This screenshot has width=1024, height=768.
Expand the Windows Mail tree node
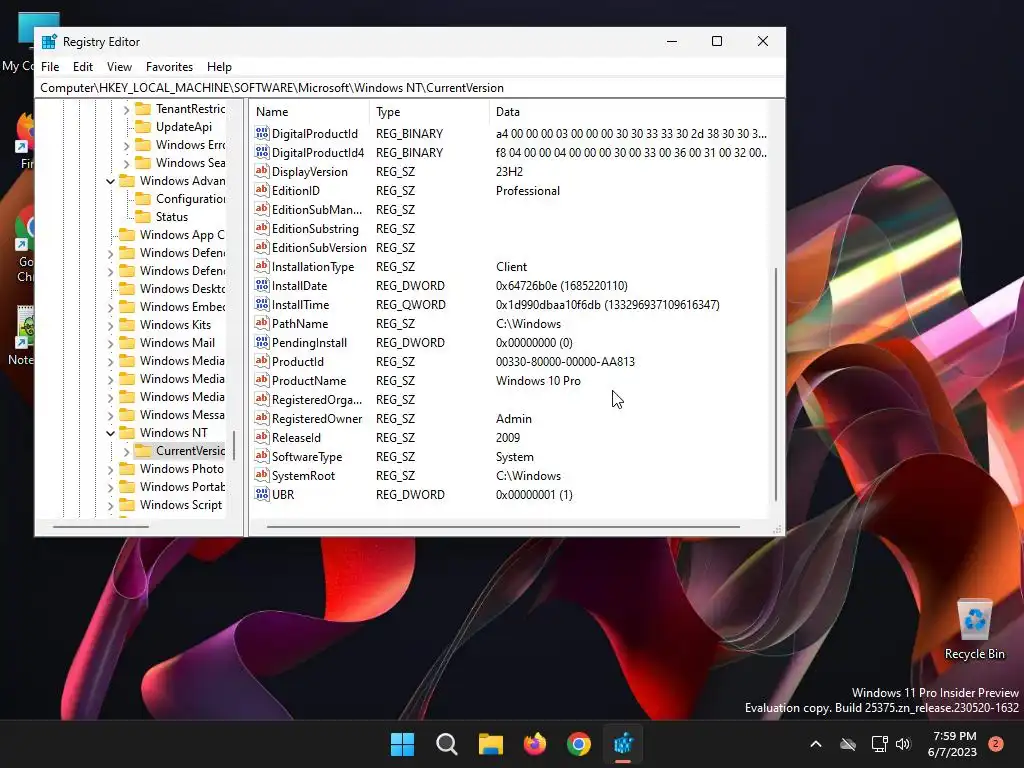pos(110,344)
